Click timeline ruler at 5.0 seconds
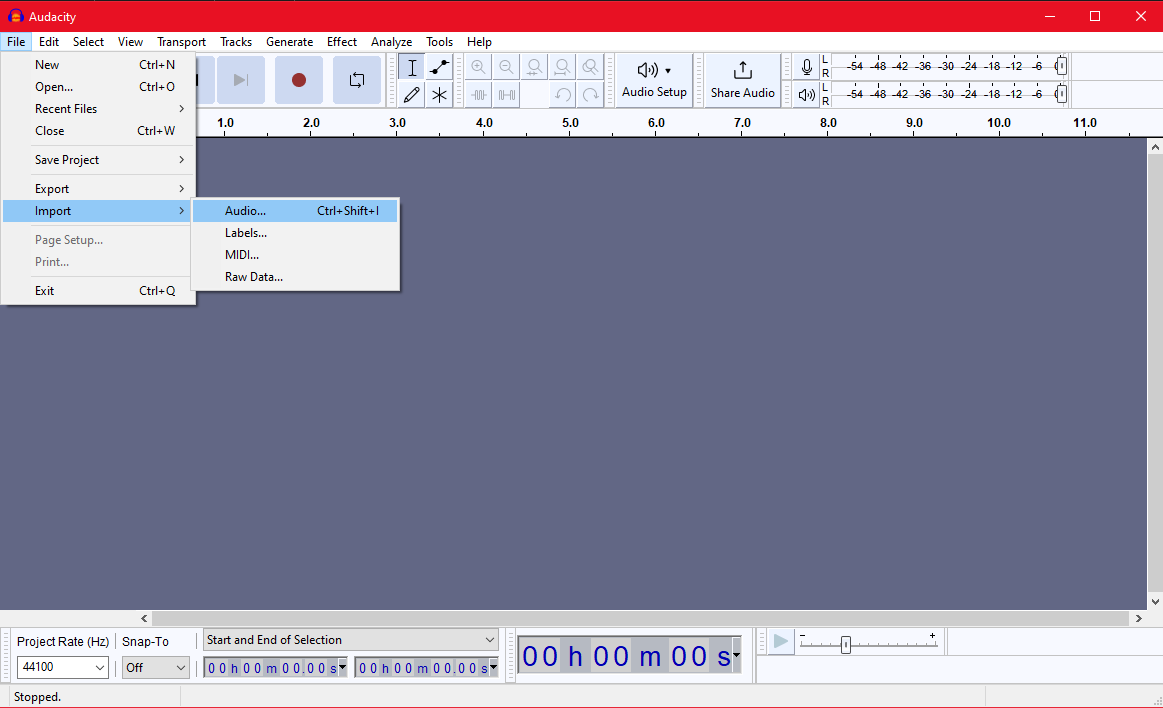 coord(570,124)
